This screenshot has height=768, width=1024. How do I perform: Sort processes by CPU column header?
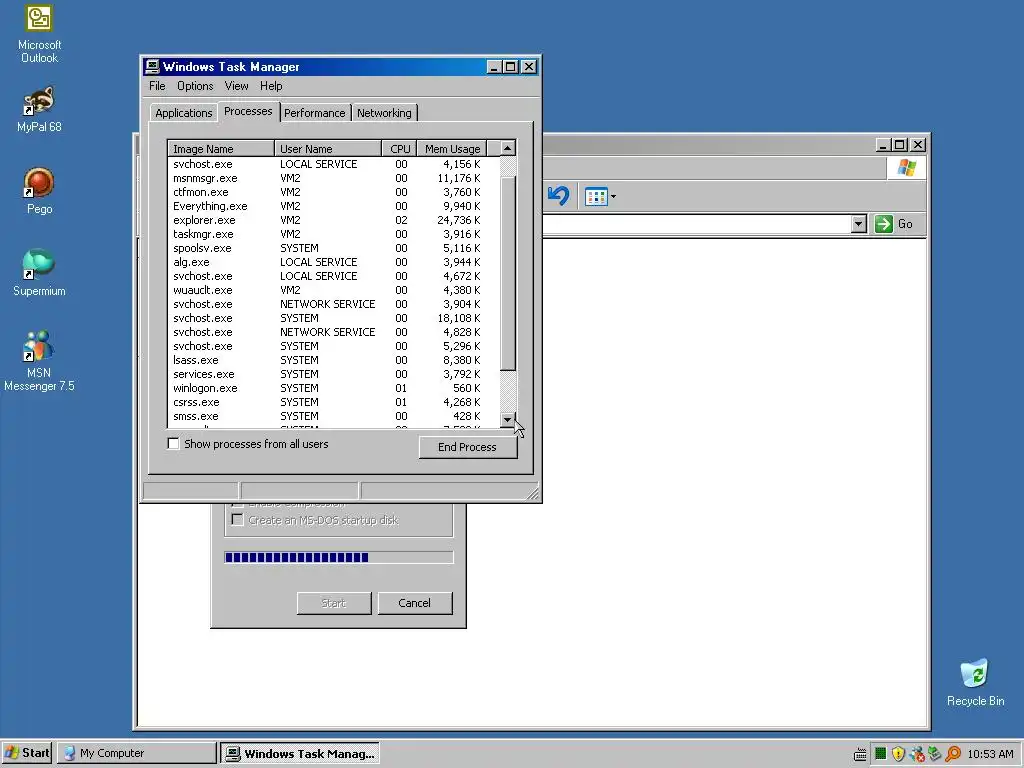click(400, 149)
